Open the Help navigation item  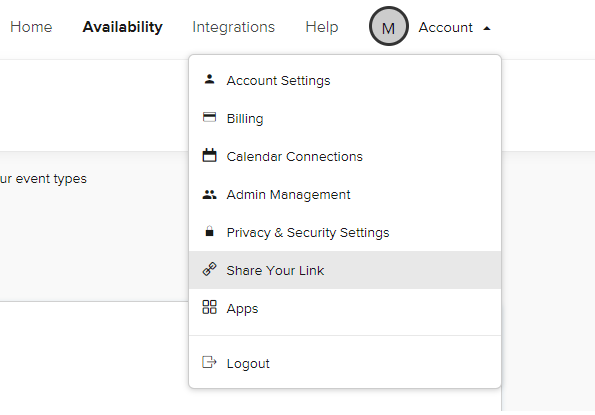pos(322,27)
